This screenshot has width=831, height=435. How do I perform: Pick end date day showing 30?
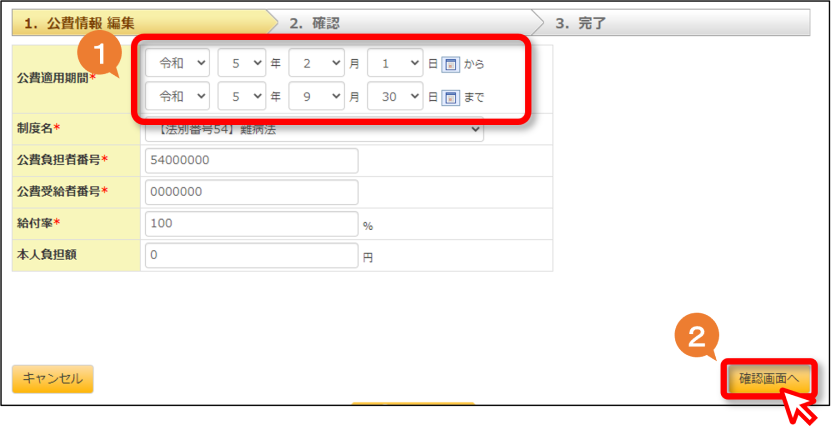coord(395,96)
